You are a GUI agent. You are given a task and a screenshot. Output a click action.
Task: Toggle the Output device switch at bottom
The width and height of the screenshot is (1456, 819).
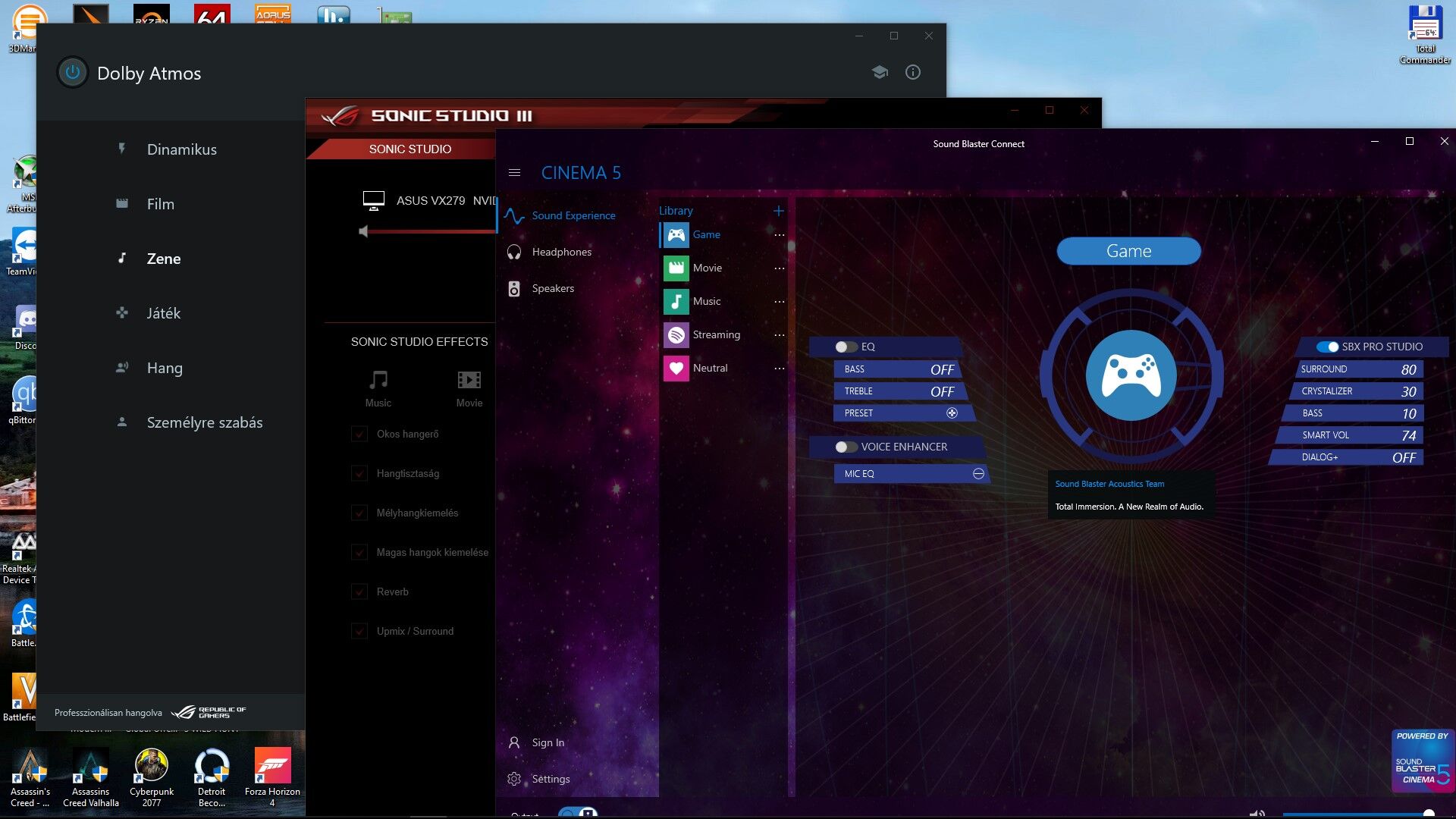point(578,812)
